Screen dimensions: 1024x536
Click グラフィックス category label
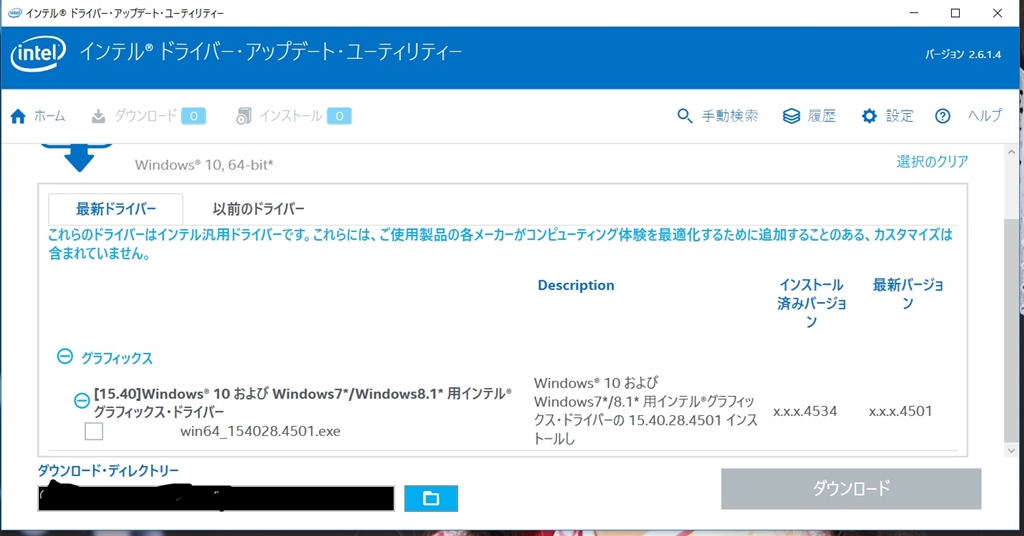point(117,358)
